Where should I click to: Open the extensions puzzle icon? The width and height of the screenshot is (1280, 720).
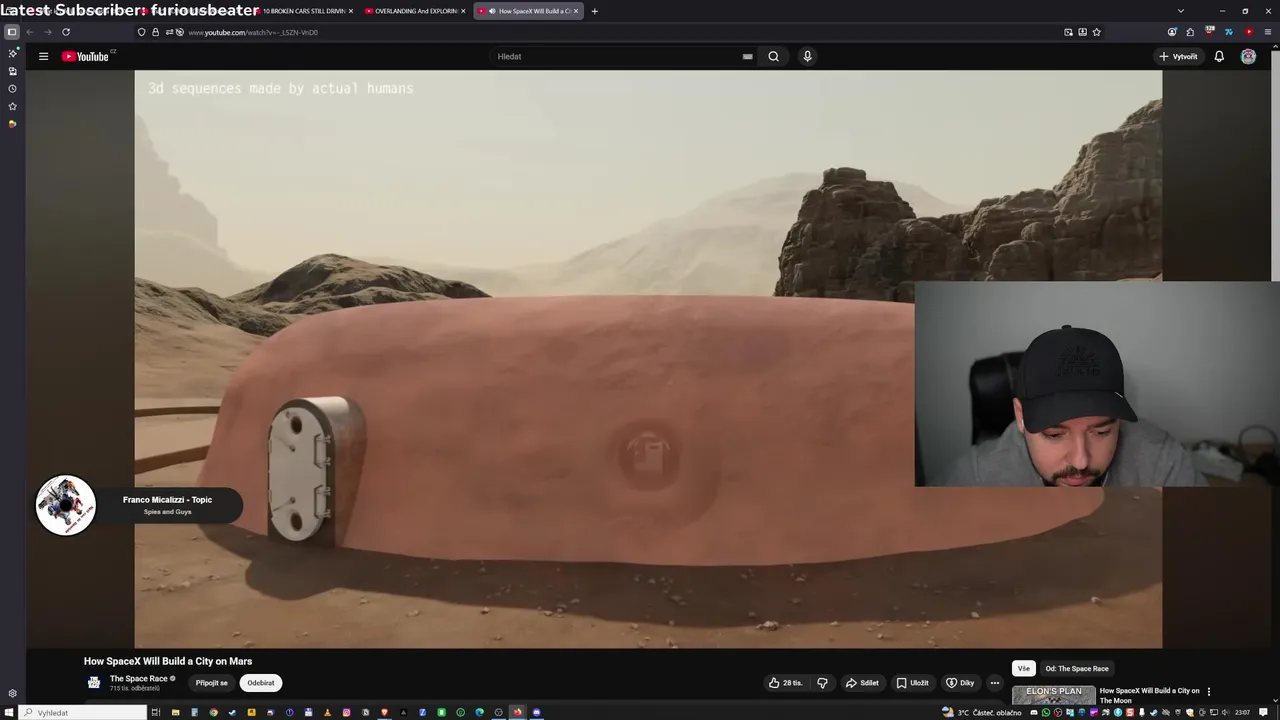coord(1190,32)
